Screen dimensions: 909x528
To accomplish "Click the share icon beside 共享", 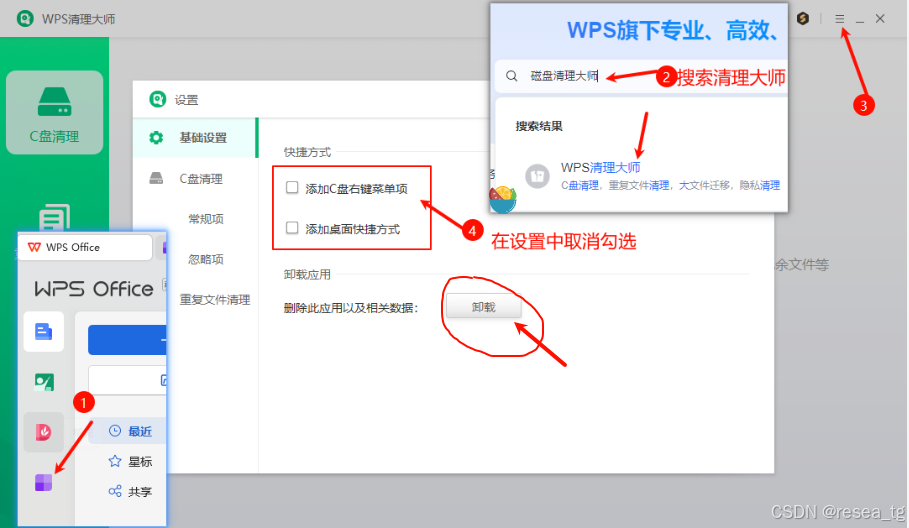I will (115, 491).
